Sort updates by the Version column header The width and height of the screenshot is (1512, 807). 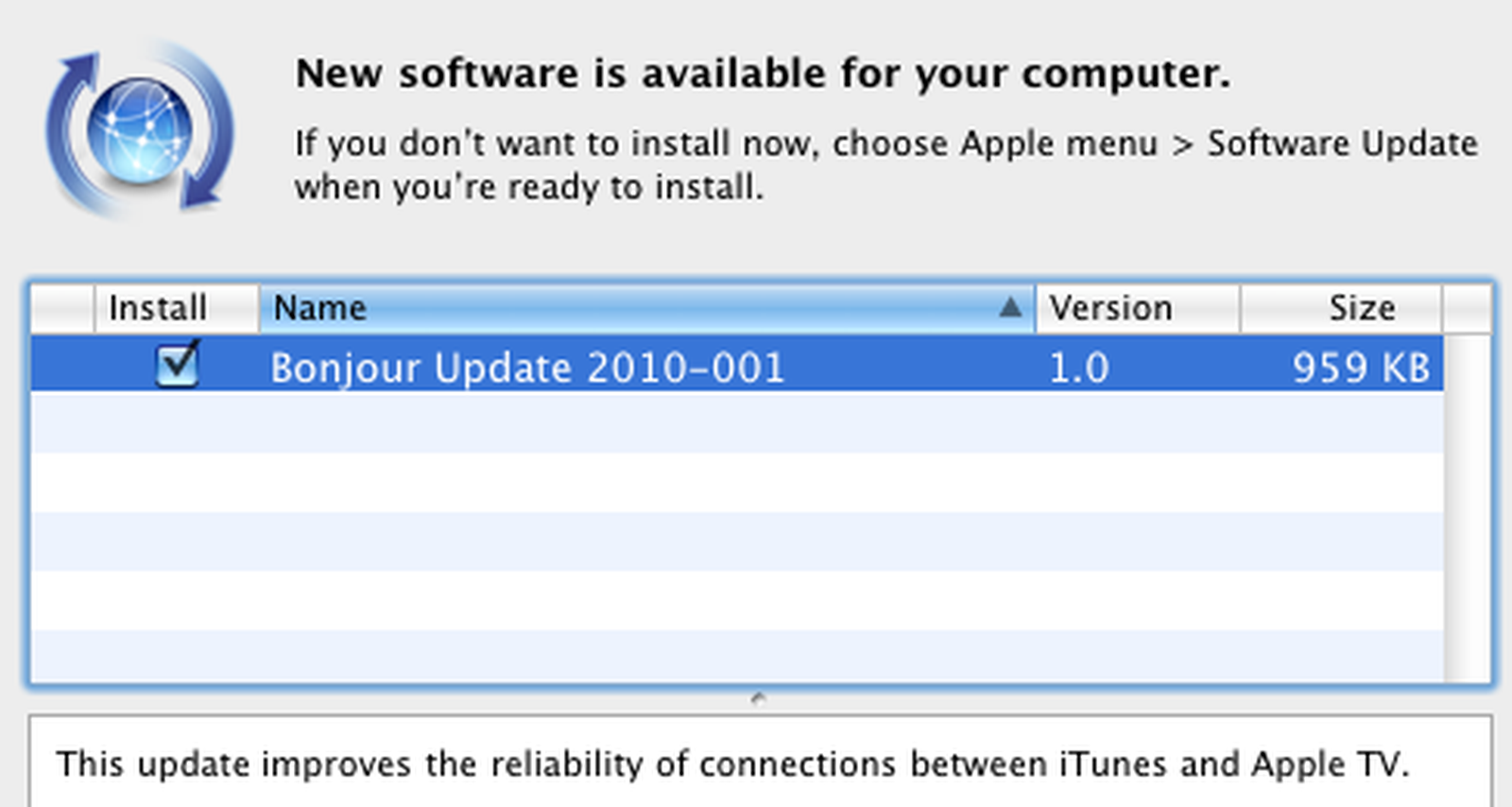click(1110, 307)
